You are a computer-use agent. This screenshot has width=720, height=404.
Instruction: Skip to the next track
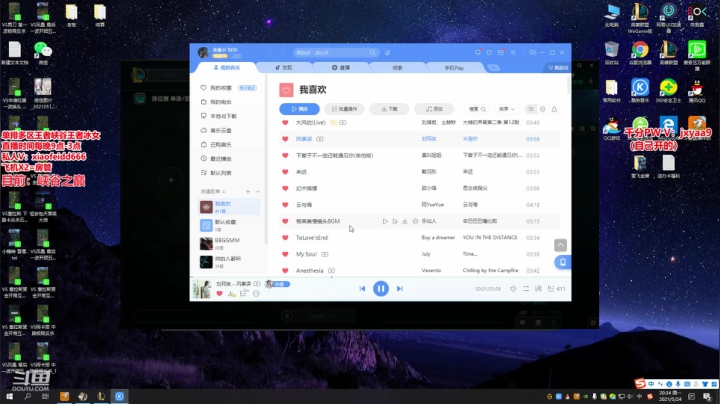tap(399, 289)
